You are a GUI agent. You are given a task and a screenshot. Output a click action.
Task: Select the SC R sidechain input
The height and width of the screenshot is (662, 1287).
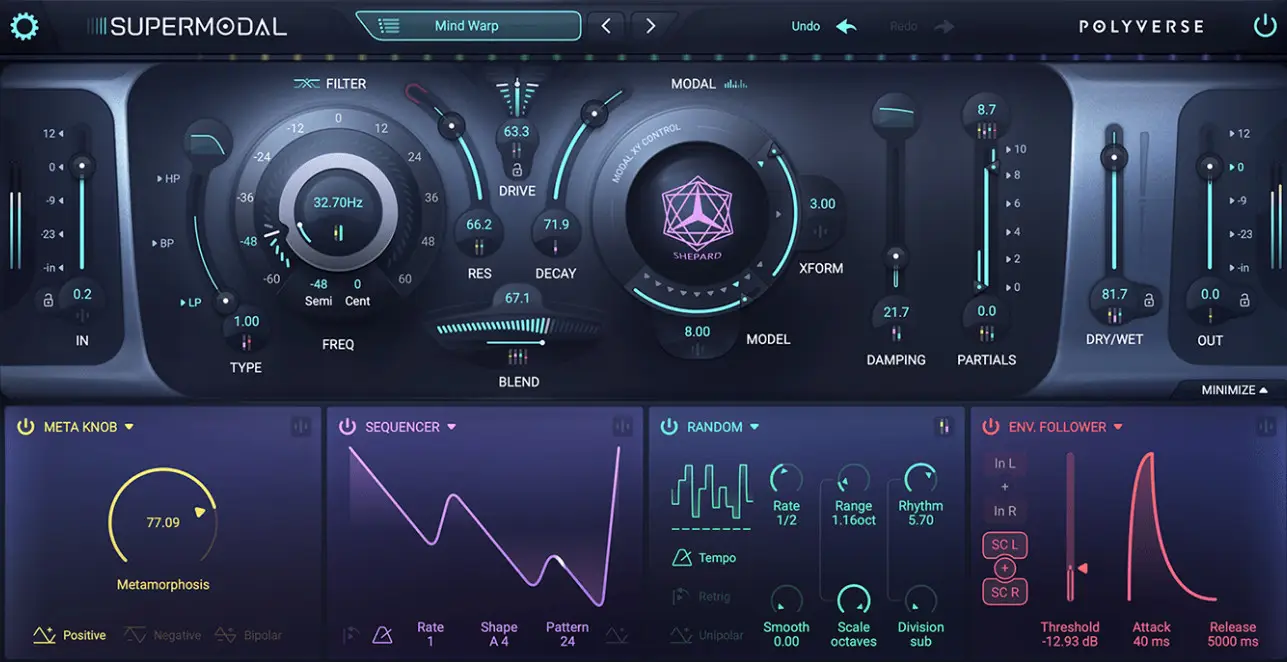(x=1005, y=591)
